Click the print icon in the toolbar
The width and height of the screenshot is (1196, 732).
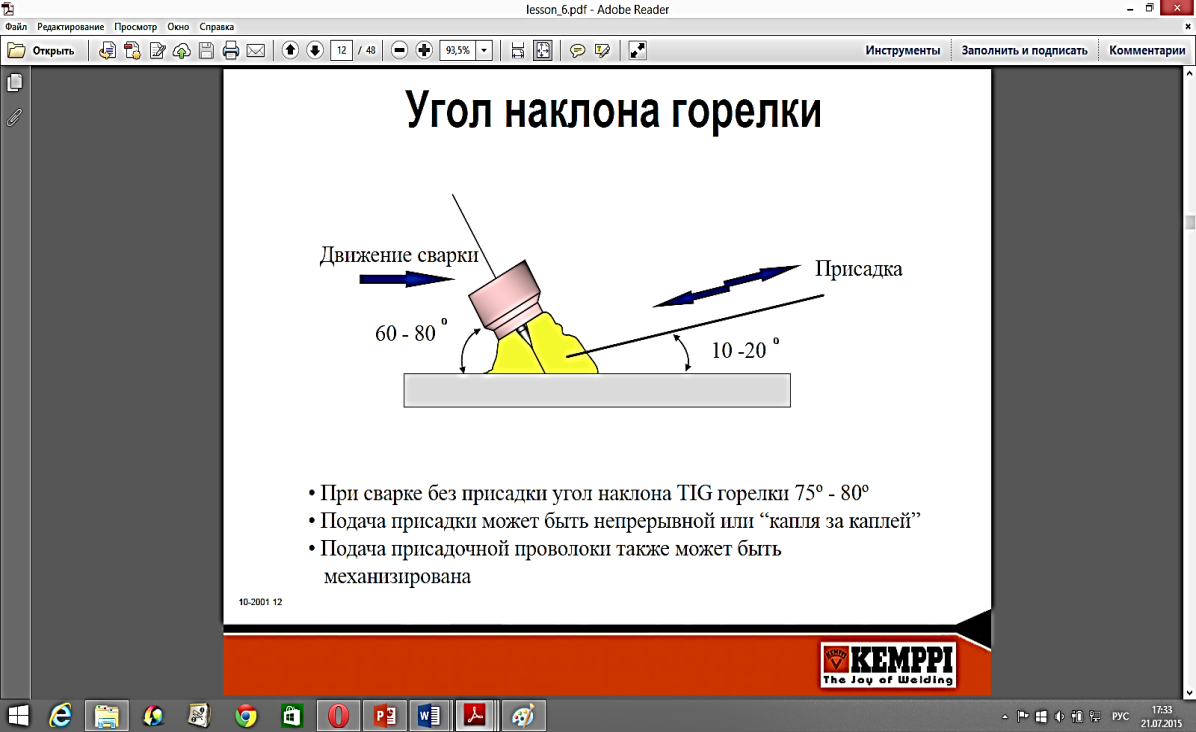(231, 50)
